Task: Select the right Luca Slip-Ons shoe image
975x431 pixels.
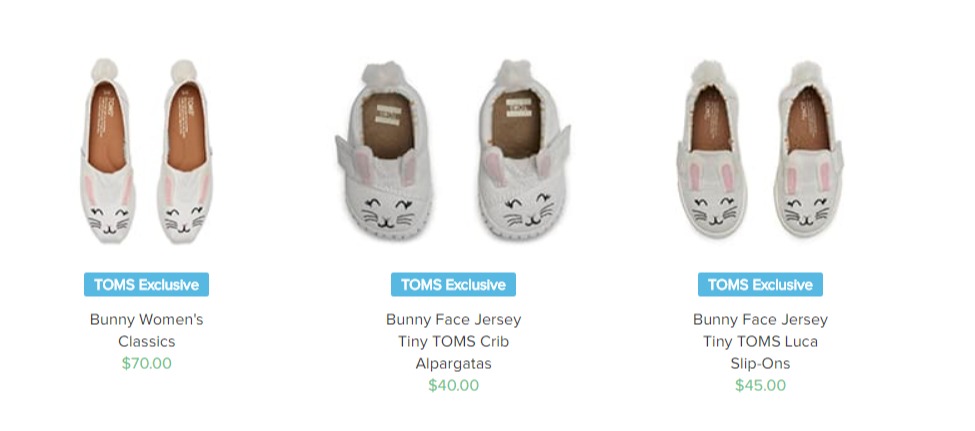Action: tap(808, 149)
